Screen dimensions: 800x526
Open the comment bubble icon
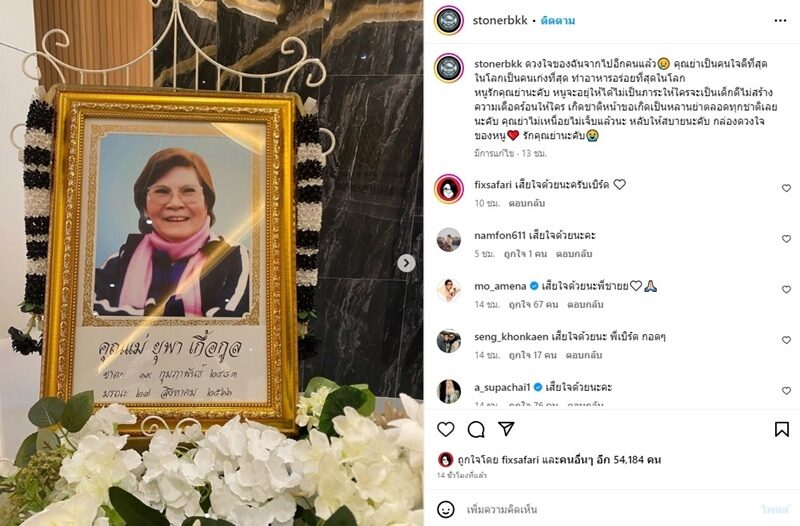point(476,430)
